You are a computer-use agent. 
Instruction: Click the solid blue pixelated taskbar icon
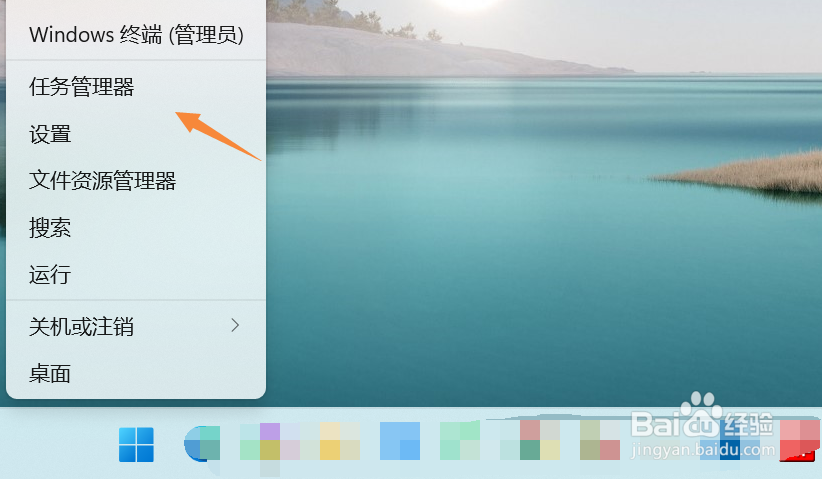point(399,441)
